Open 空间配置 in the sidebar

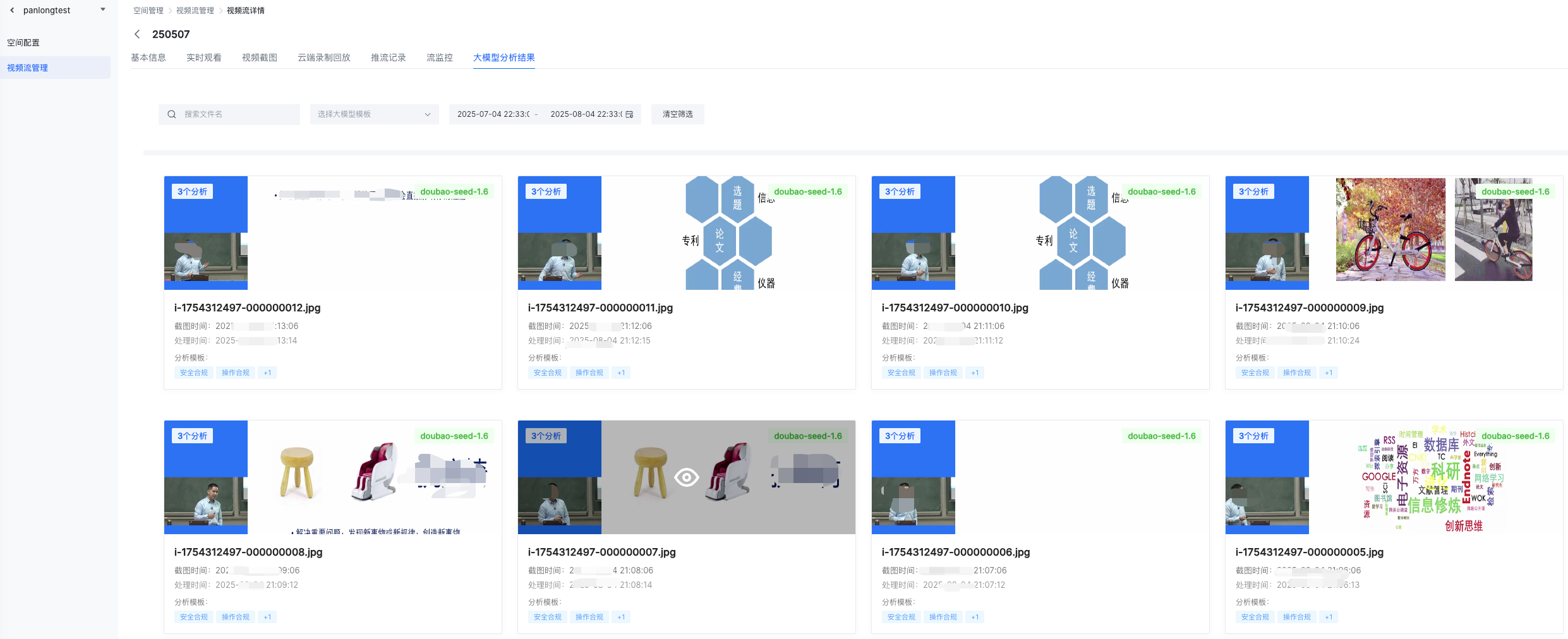23,42
